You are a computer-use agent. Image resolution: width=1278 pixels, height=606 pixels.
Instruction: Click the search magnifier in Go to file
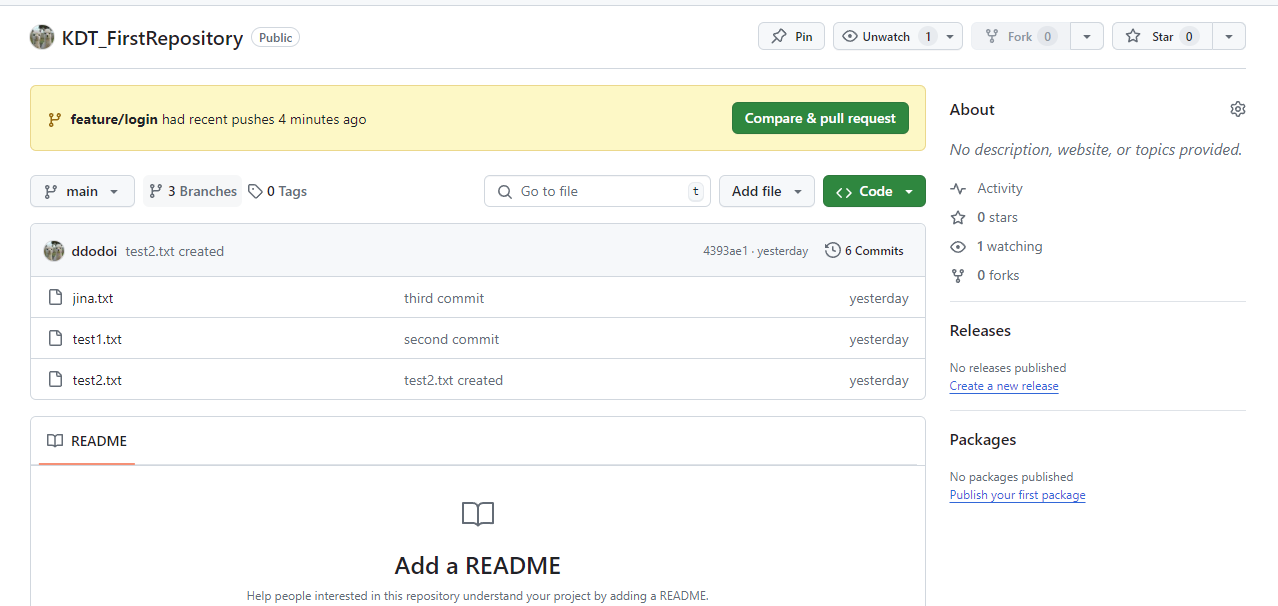[504, 191]
